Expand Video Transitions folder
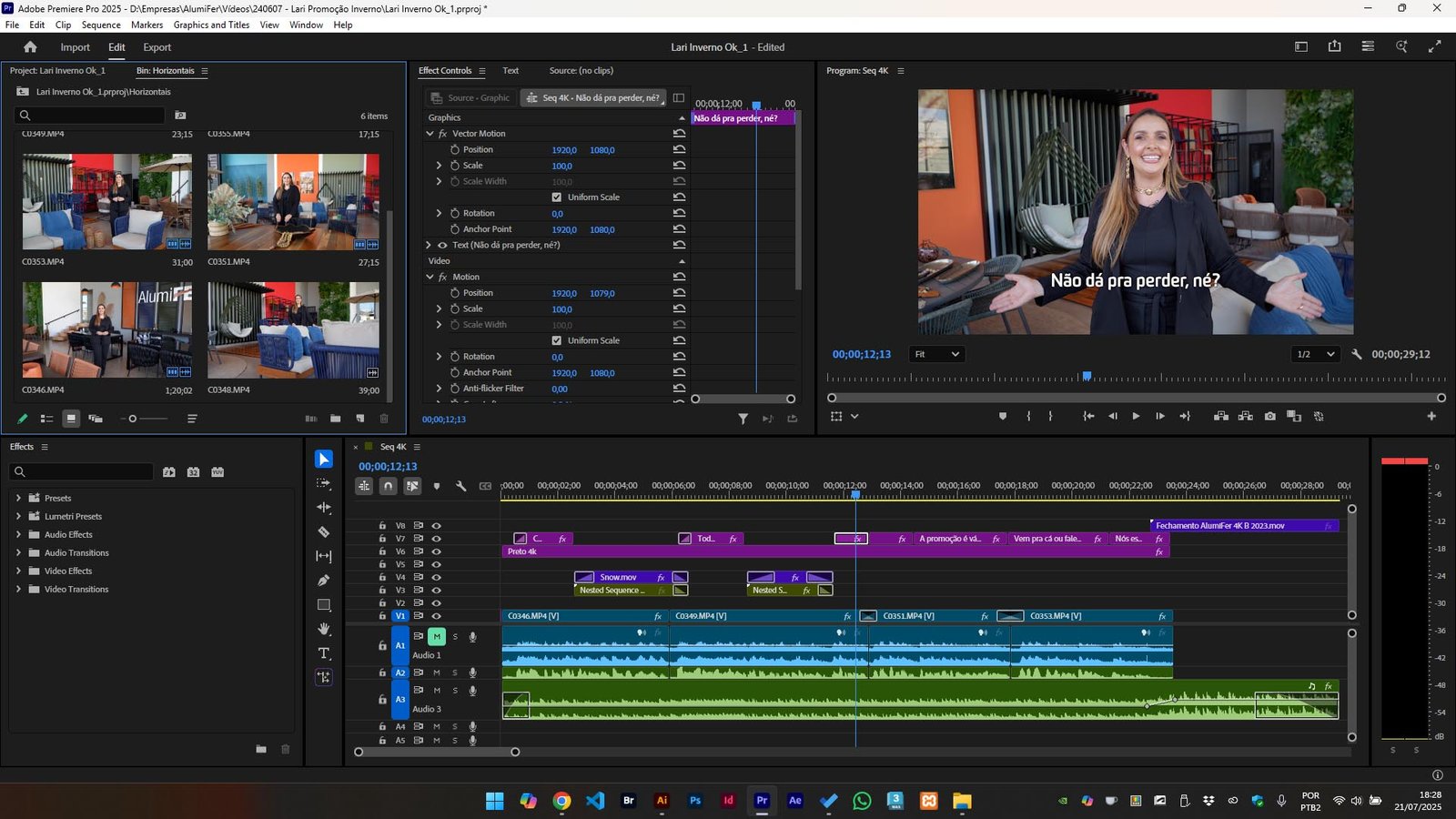The image size is (1456, 819). pos(18,589)
